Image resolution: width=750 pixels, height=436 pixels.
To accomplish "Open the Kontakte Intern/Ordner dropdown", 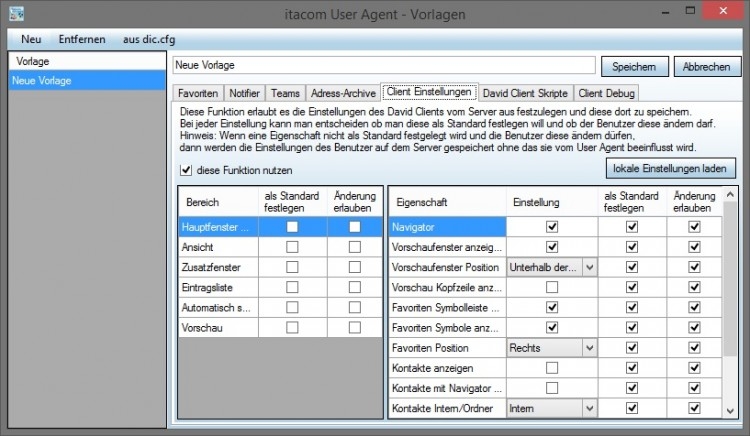I will [x=552, y=408].
